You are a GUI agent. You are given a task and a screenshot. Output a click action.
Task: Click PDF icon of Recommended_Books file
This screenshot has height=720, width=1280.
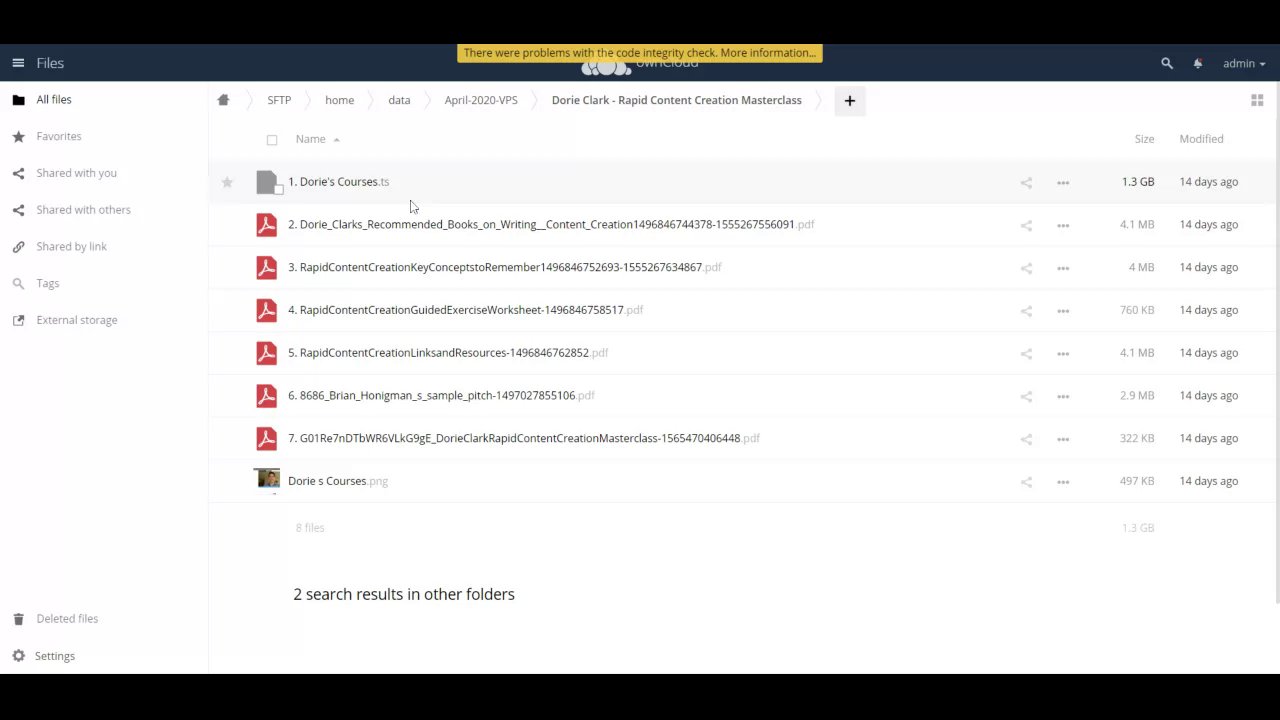[x=266, y=225]
